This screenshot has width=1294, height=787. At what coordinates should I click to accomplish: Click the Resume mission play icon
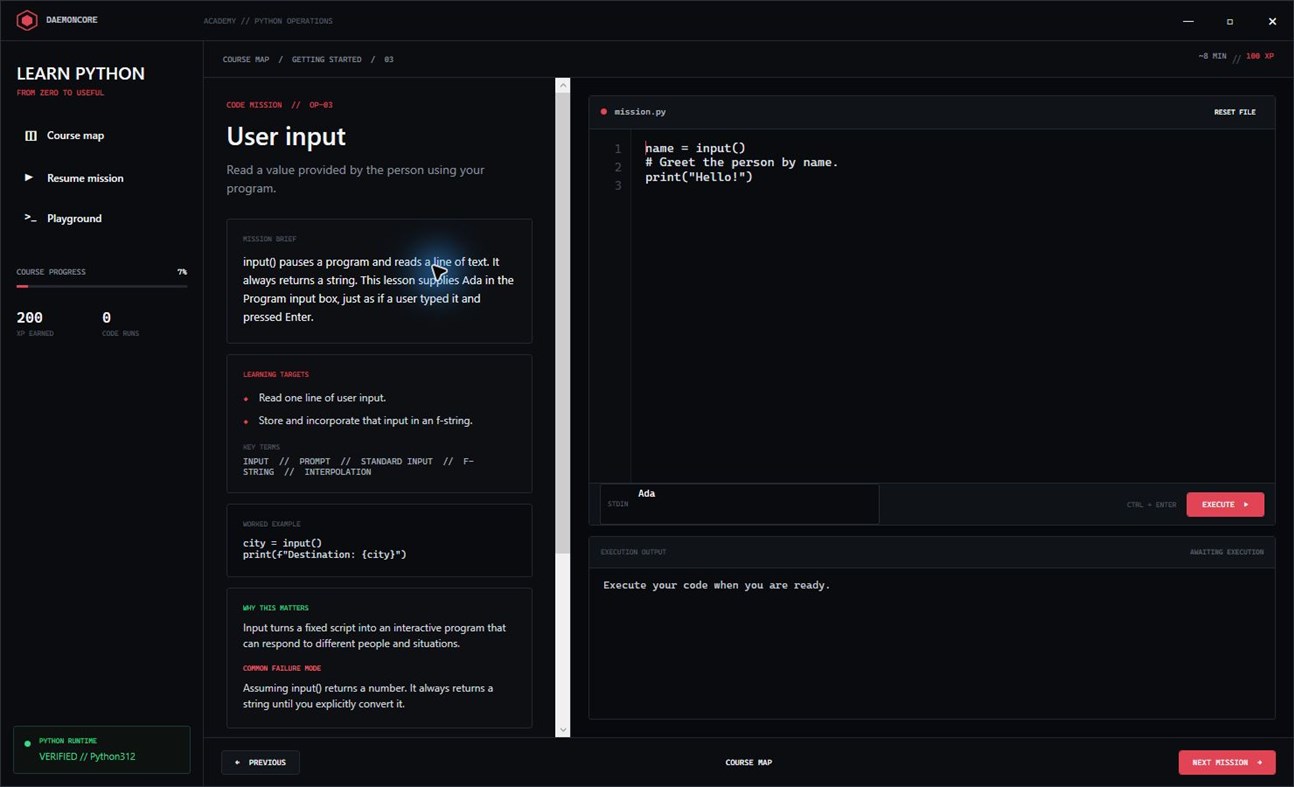click(x=29, y=177)
